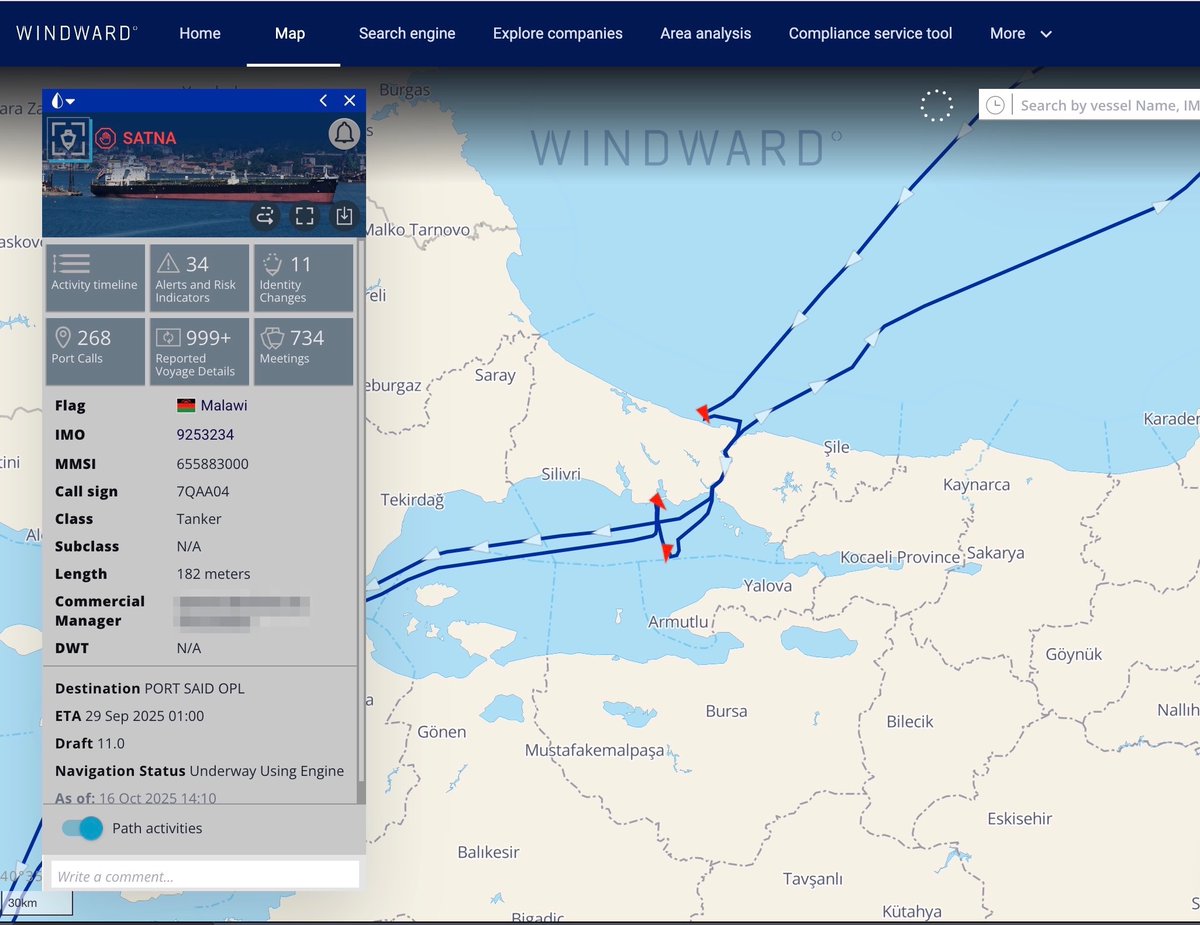Click the 30km map scale bar
The height and width of the screenshot is (925, 1200).
(x=37, y=903)
